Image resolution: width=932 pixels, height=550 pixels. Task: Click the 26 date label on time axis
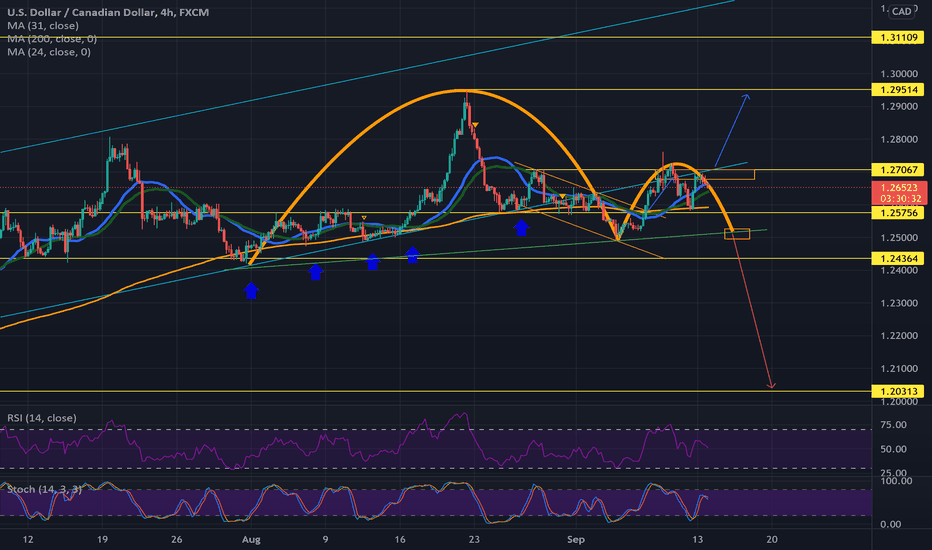pos(177,540)
